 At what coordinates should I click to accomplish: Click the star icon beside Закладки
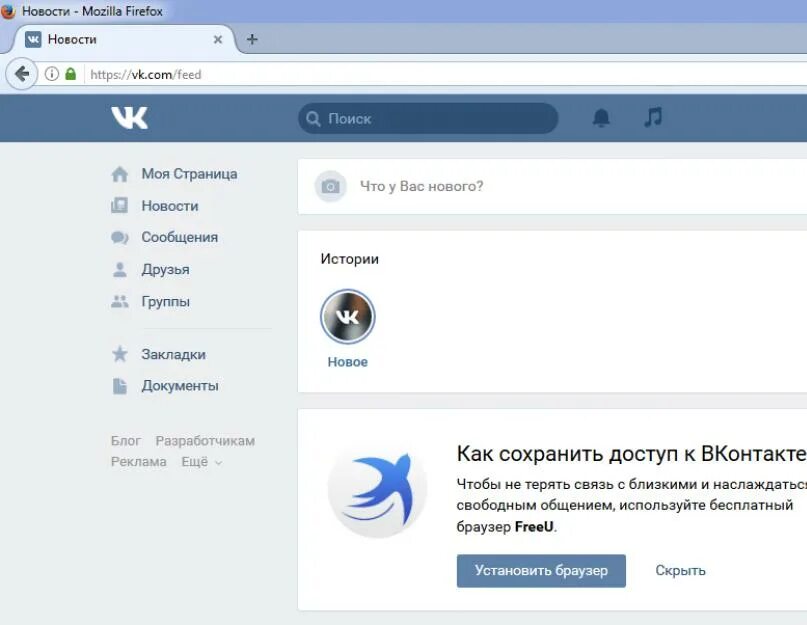tap(119, 354)
